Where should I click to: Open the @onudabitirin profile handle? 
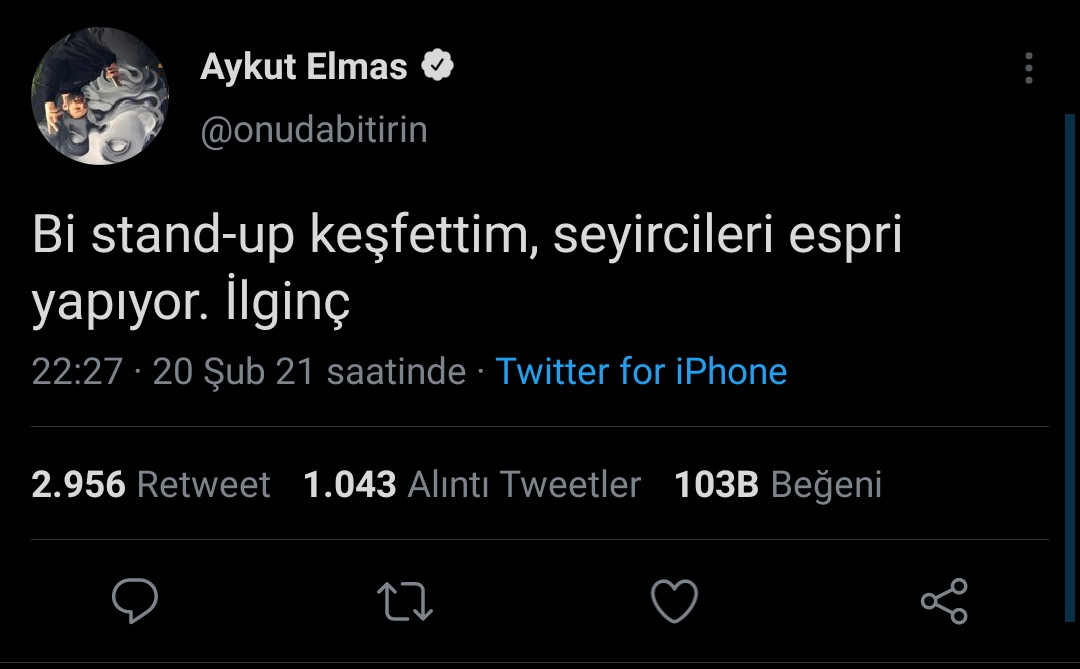point(313,128)
